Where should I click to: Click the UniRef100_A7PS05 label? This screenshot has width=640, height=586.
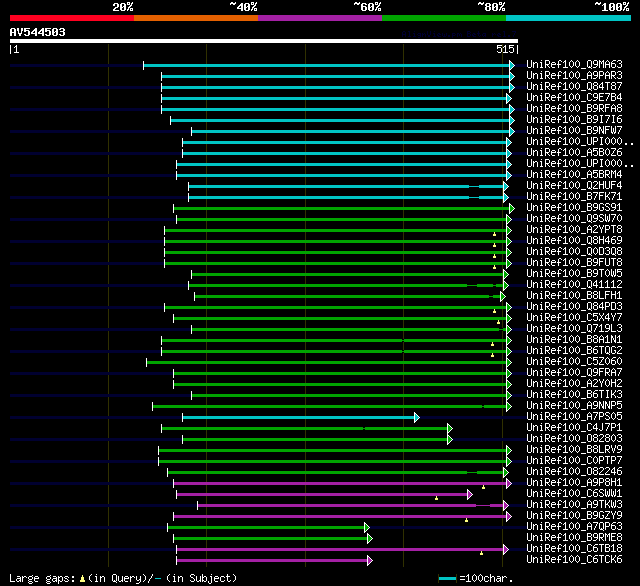click(574, 416)
